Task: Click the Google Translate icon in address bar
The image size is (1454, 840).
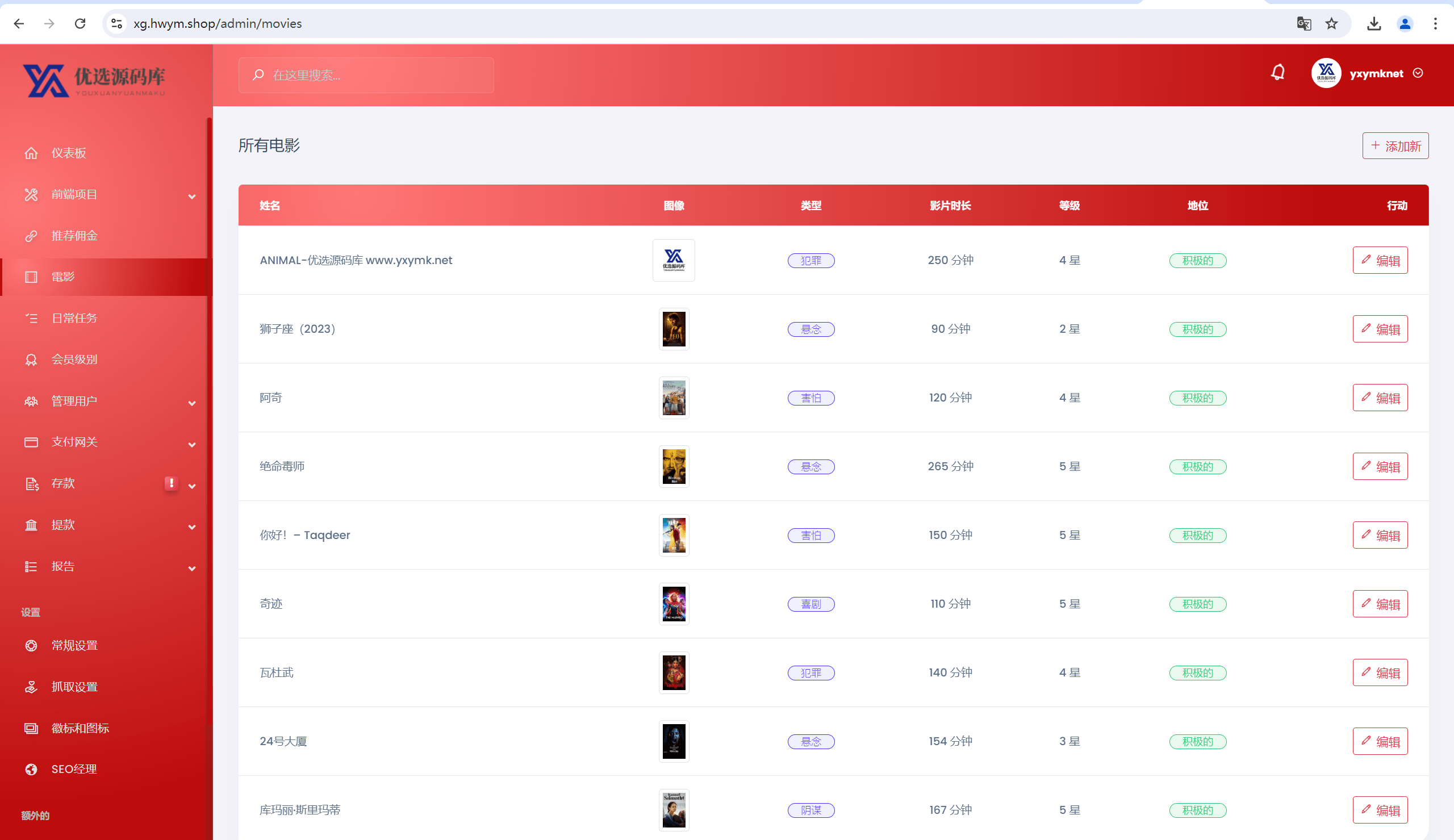Action: [1303, 24]
